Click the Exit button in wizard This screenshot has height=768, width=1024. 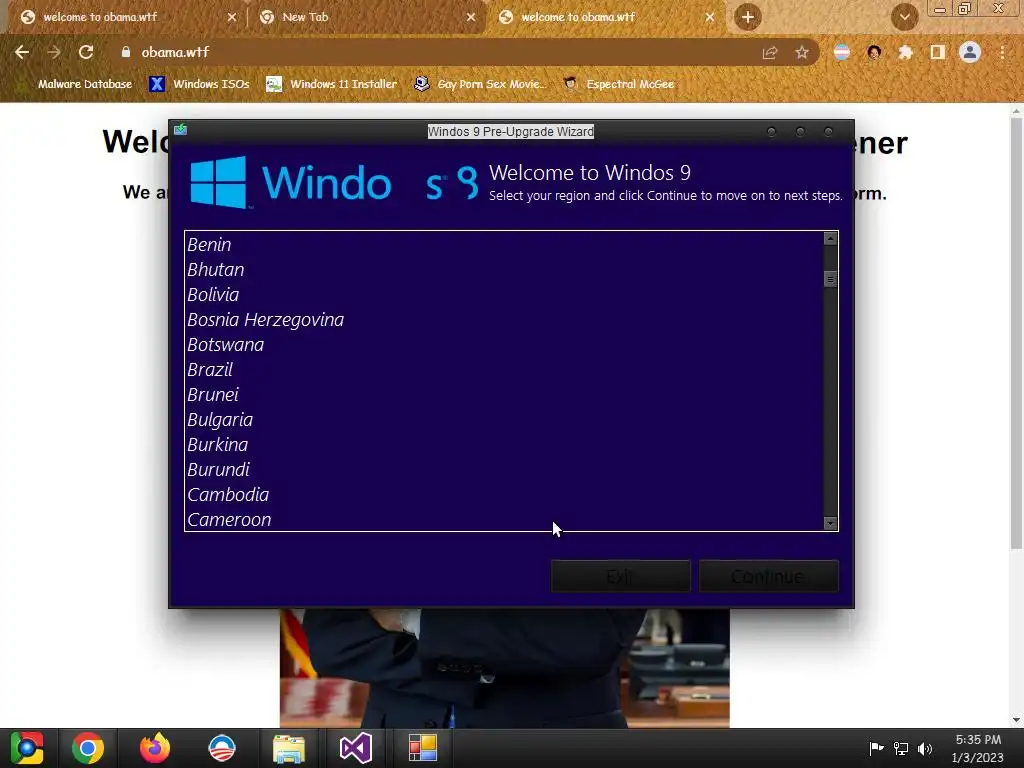click(620, 576)
